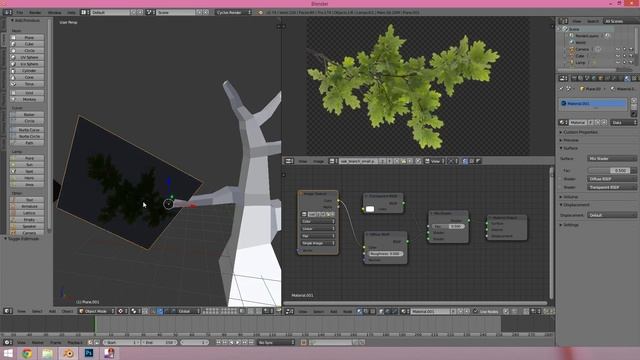
Task: Open viewport shading mode selector
Action: tap(121, 311)
